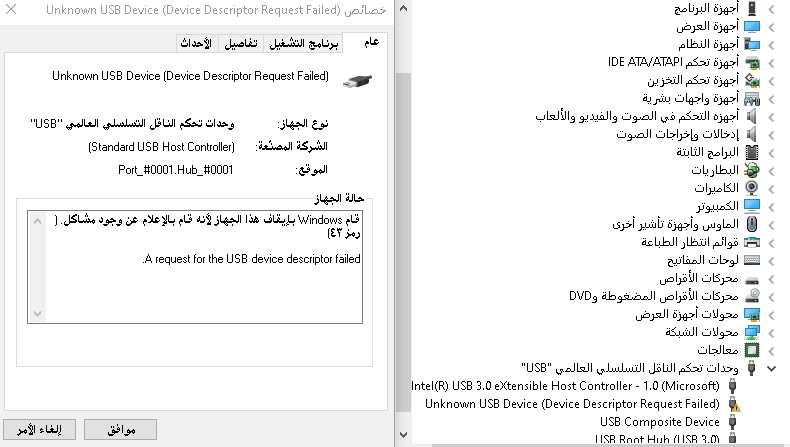Click the device list scrollbar up arrow
This screenshot has width=790, height=447.
[x=403, y=9]
